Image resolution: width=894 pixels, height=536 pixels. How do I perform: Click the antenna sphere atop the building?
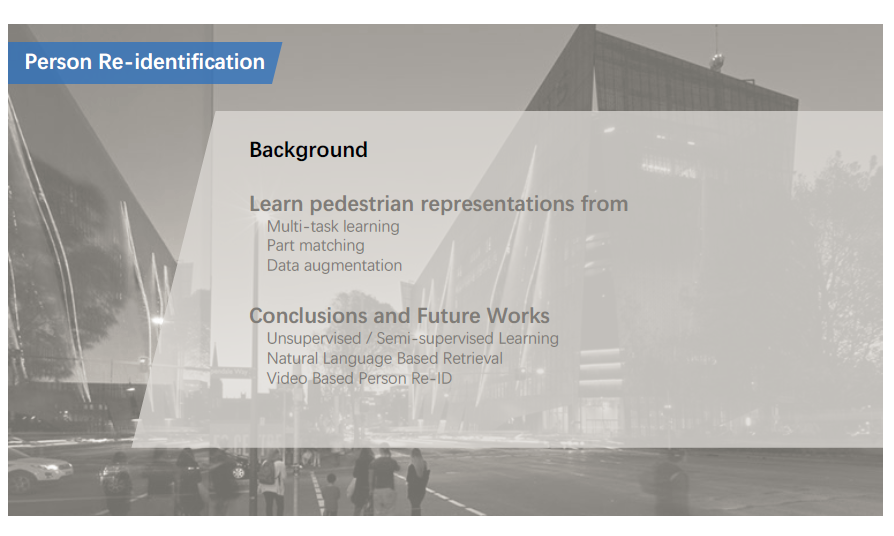point(716,59)
